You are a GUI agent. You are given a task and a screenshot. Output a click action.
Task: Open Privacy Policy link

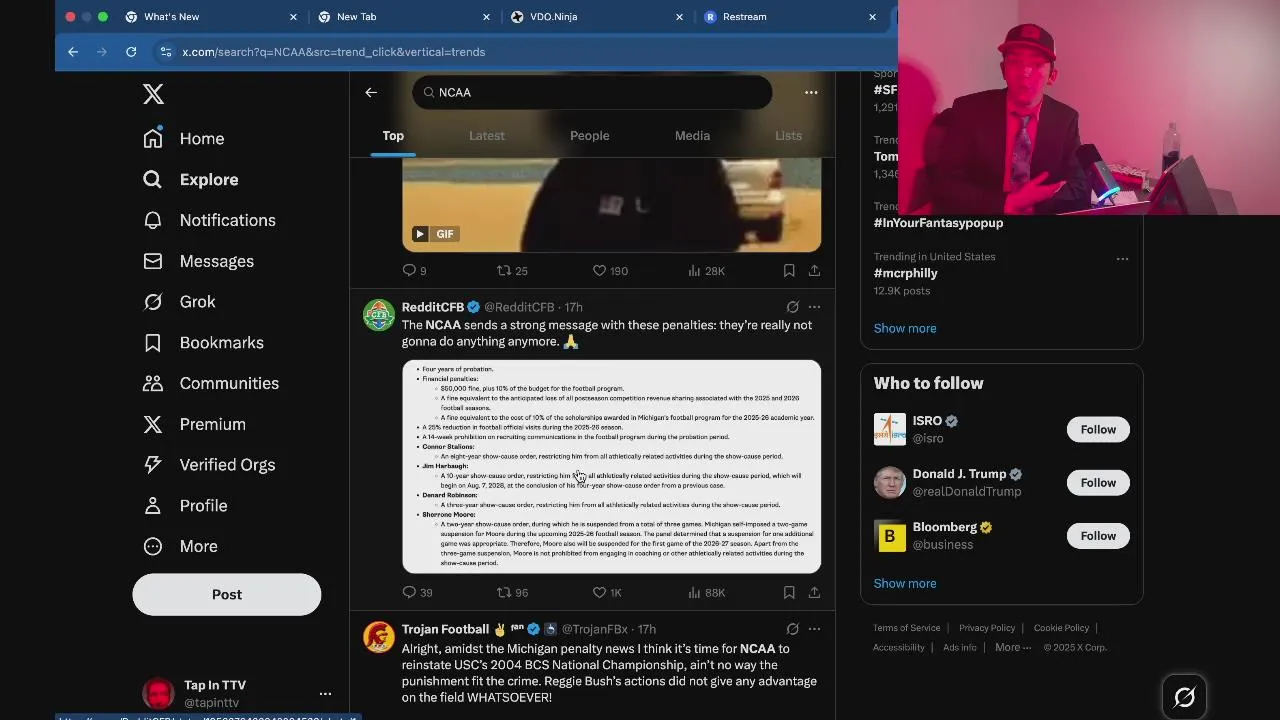point(987,628)
